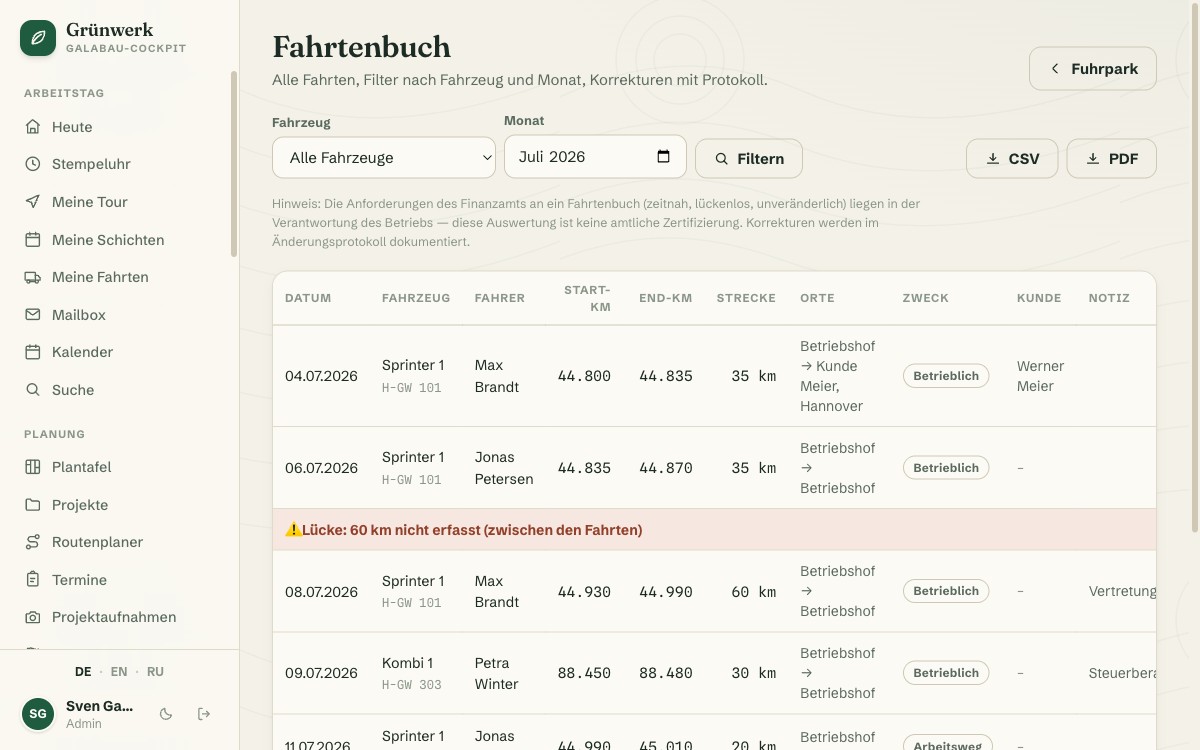Open the Plantafel menu item
Viewport: 1200px width, 750px height.
point(120,467)
